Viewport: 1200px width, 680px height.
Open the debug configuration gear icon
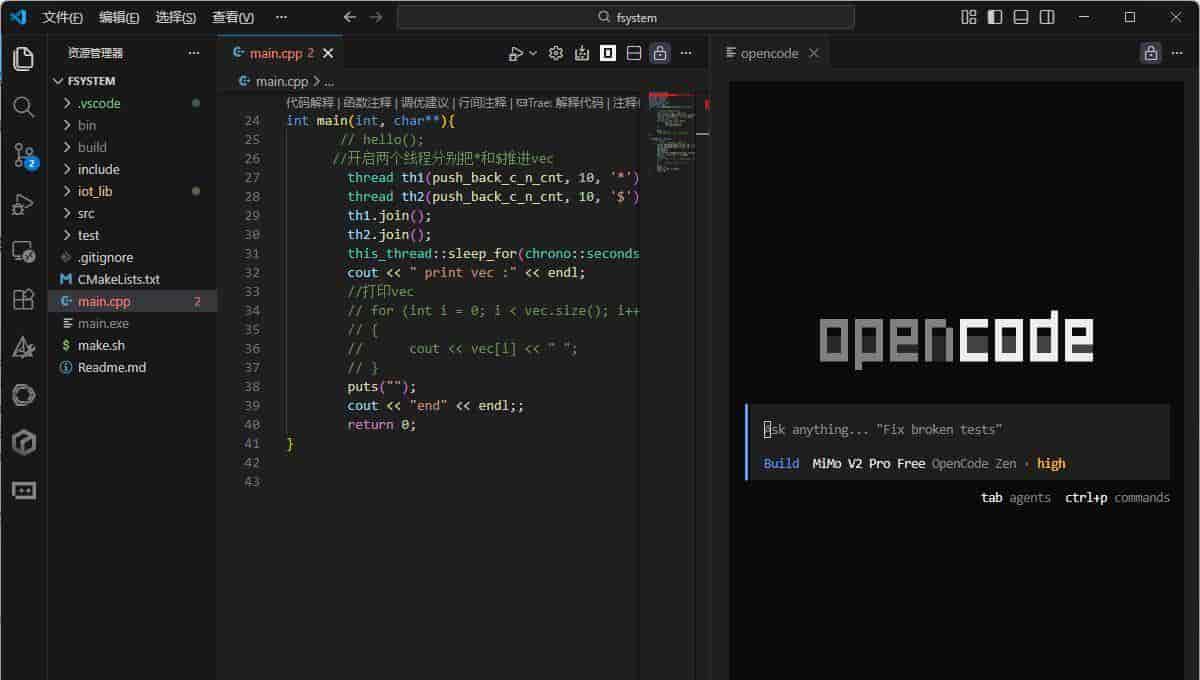[555, 53]
